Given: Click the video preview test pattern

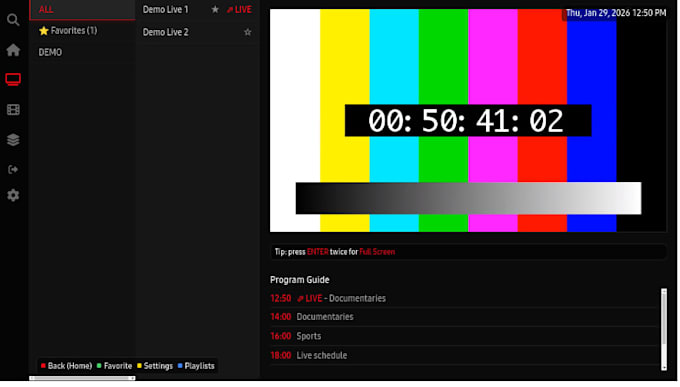Looking at the screenshot, I should 468,120.
